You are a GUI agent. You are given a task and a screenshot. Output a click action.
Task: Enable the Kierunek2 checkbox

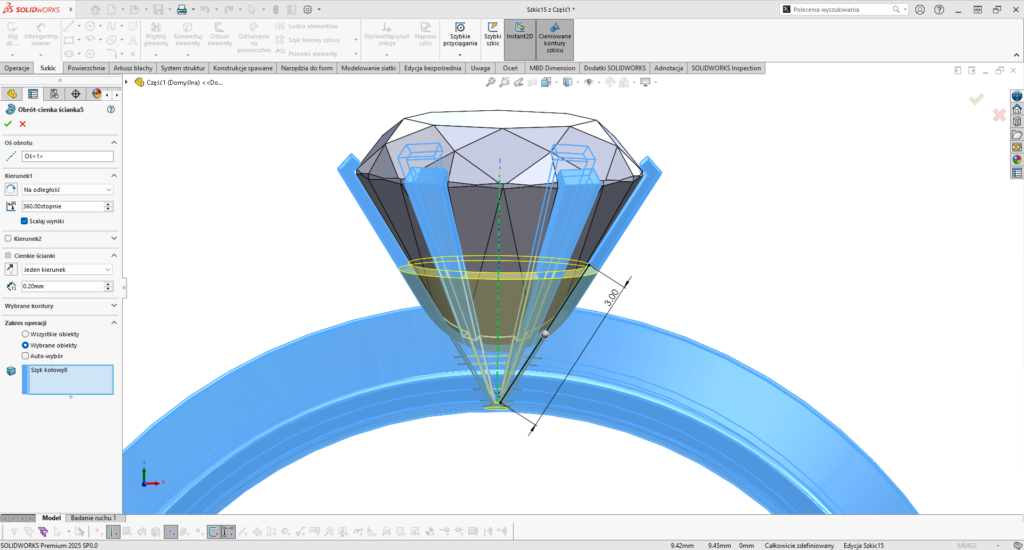9,239
